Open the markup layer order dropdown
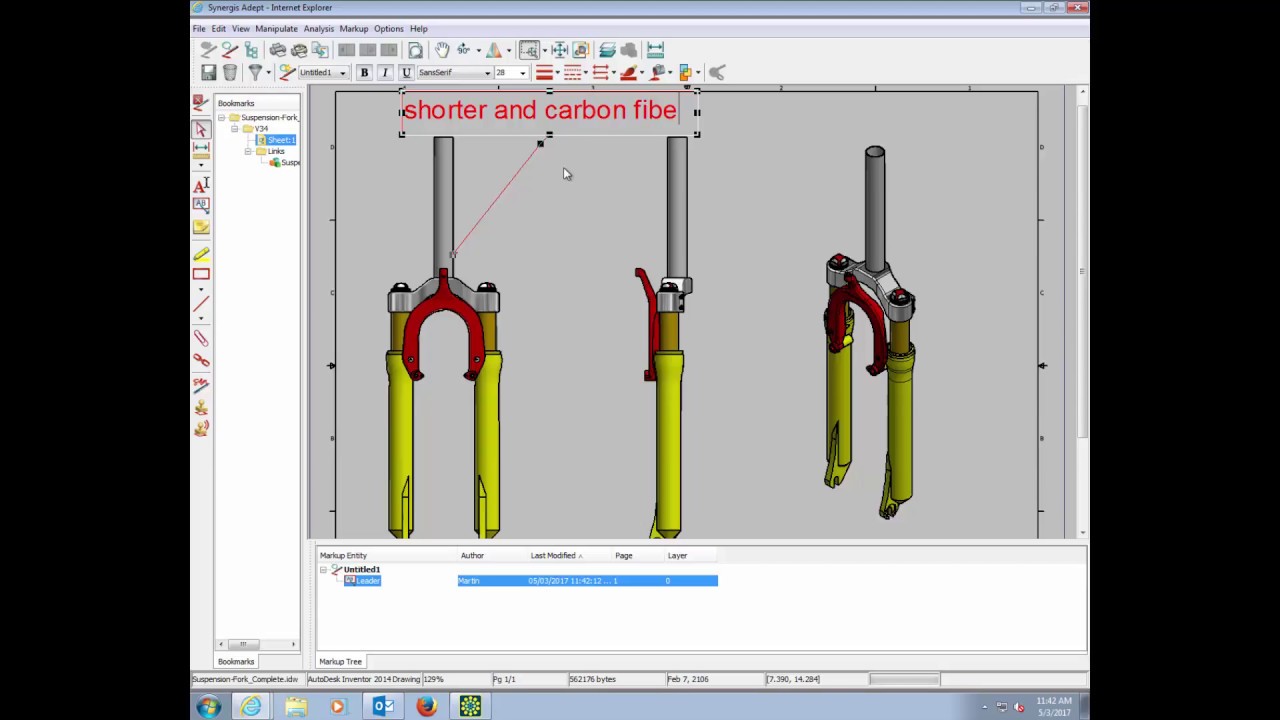 (x=697, y=73)
